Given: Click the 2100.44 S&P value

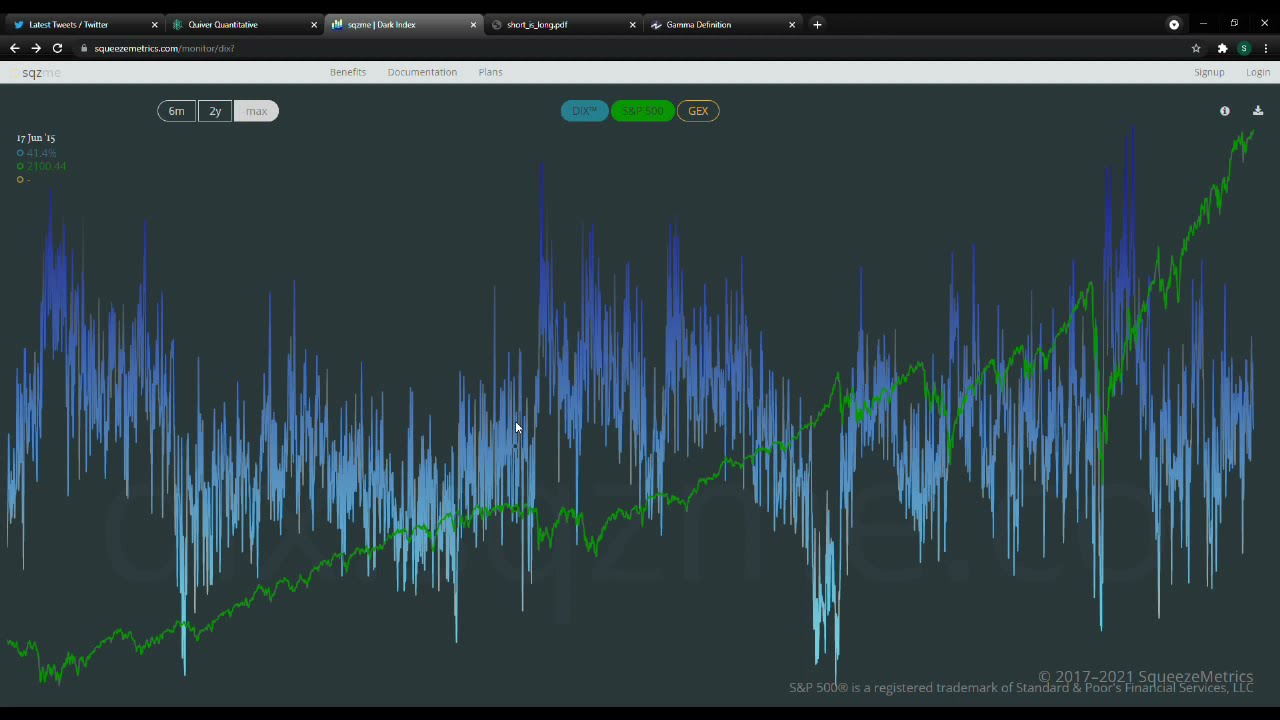Looking at the screenshot, I should tap(46, 166).
